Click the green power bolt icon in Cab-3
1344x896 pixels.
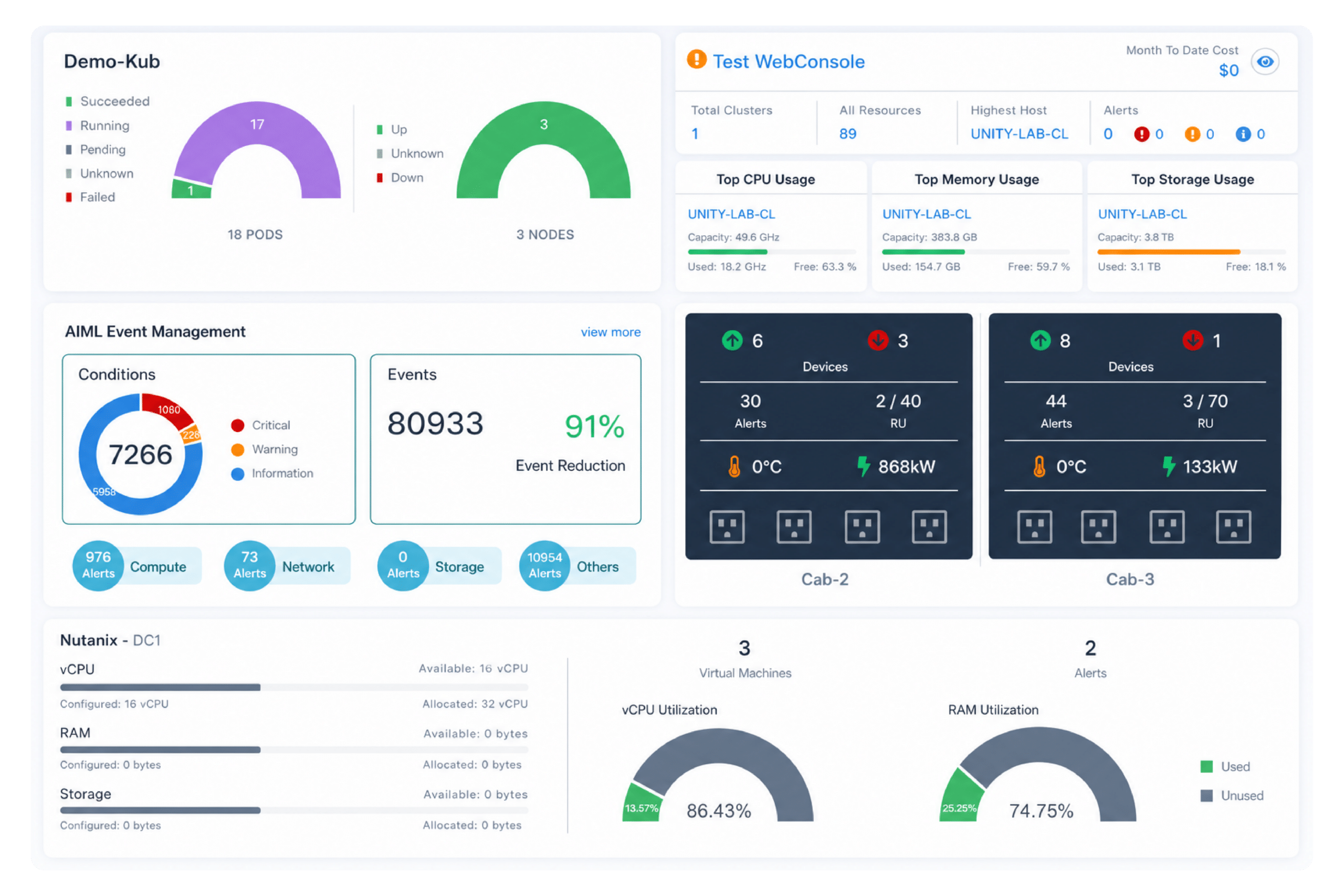point(1169,466)
